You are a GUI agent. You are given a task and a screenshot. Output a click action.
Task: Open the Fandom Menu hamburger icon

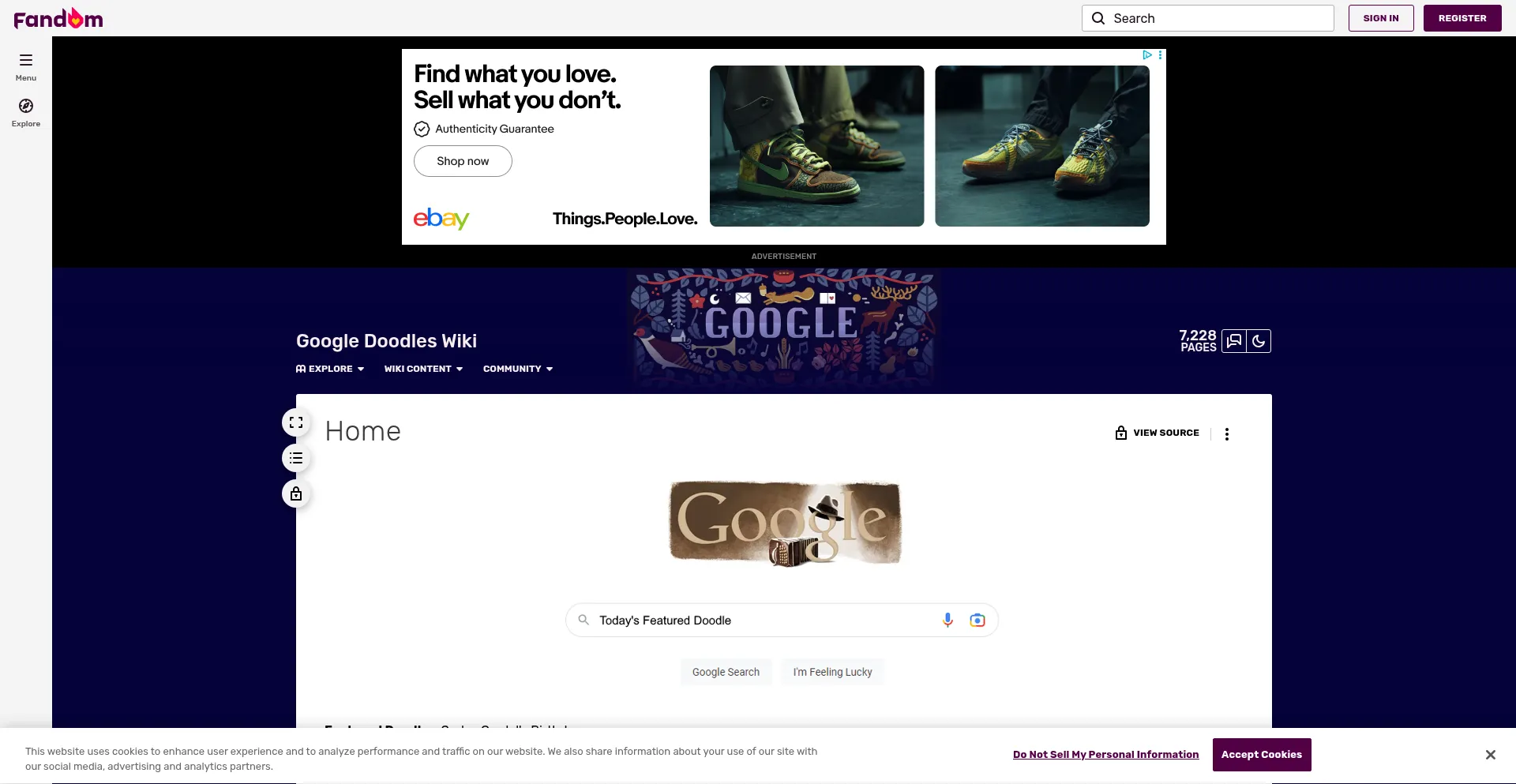click(x=26, y=60)
